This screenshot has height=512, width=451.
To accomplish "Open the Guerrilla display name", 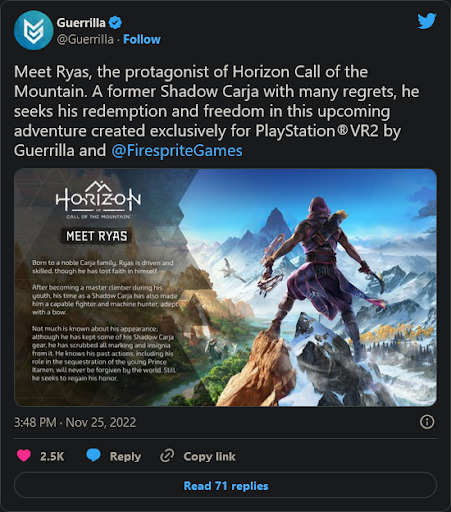I will 81,23.
